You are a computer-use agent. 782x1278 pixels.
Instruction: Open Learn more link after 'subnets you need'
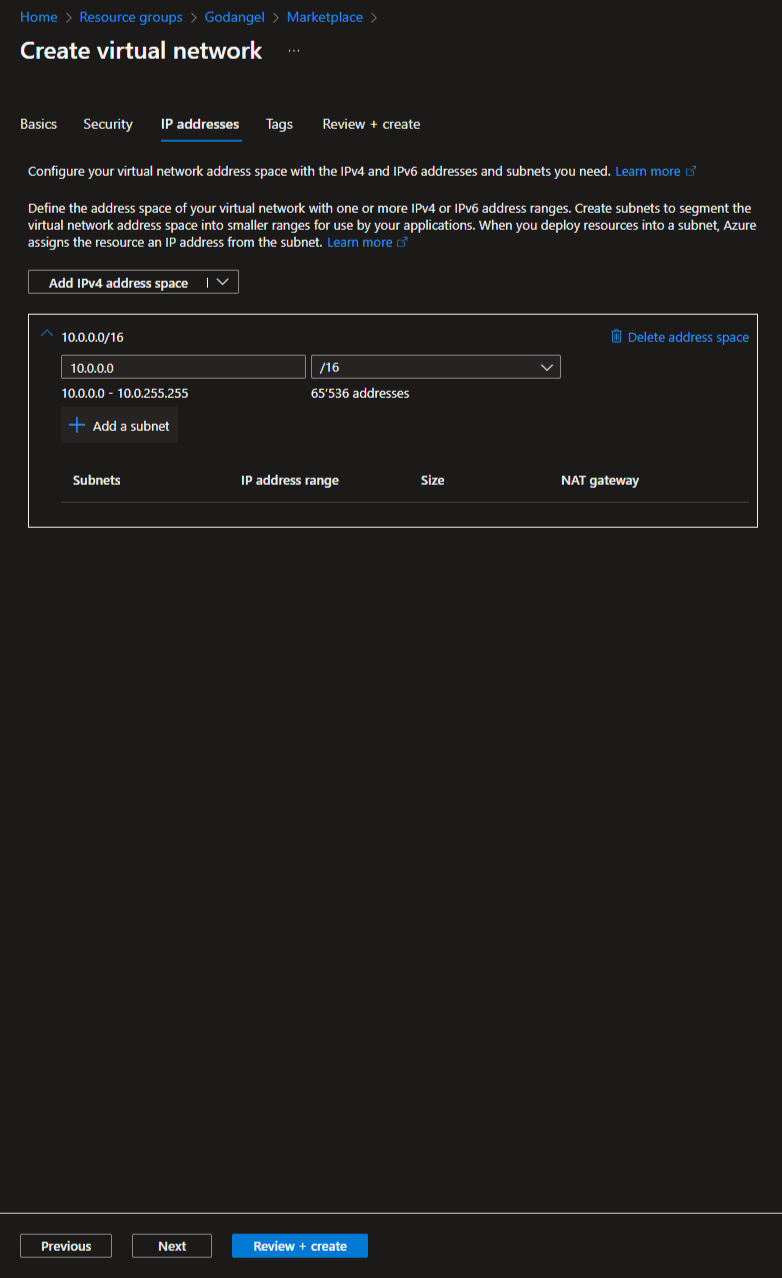pyautogui.click(x=647, y=171)
